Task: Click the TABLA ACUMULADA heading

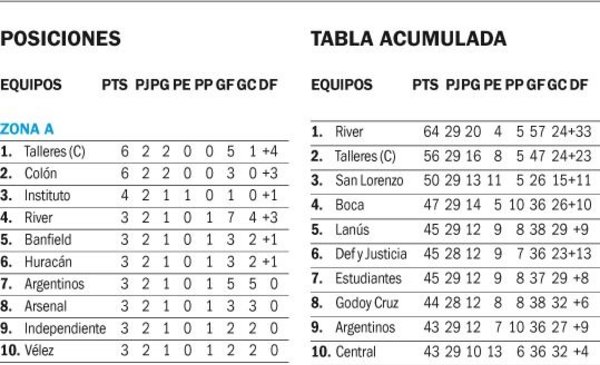Action: (x=409, y=39)
